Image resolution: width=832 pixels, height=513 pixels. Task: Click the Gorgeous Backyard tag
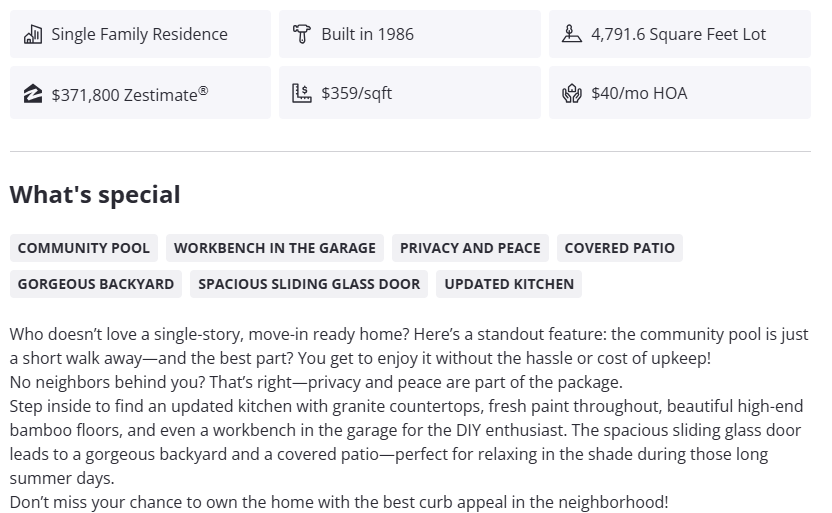click(96, 284)
